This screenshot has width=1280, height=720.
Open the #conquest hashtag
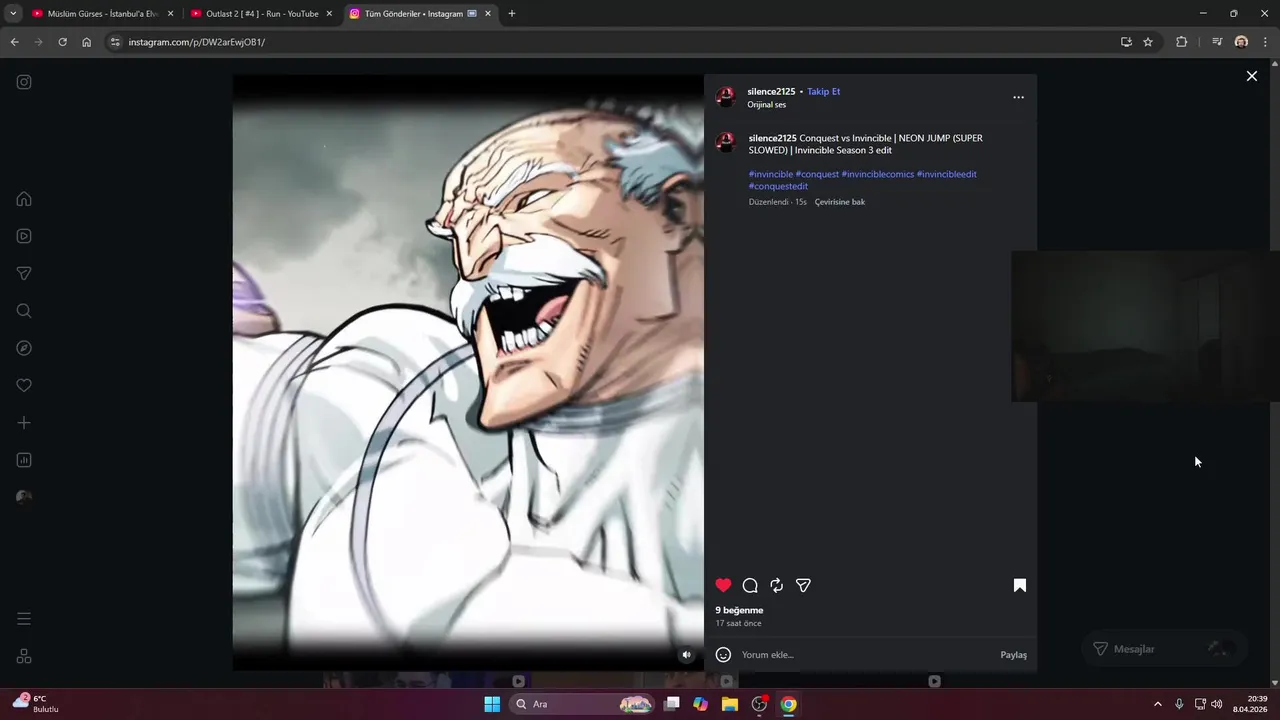(817, 174)
